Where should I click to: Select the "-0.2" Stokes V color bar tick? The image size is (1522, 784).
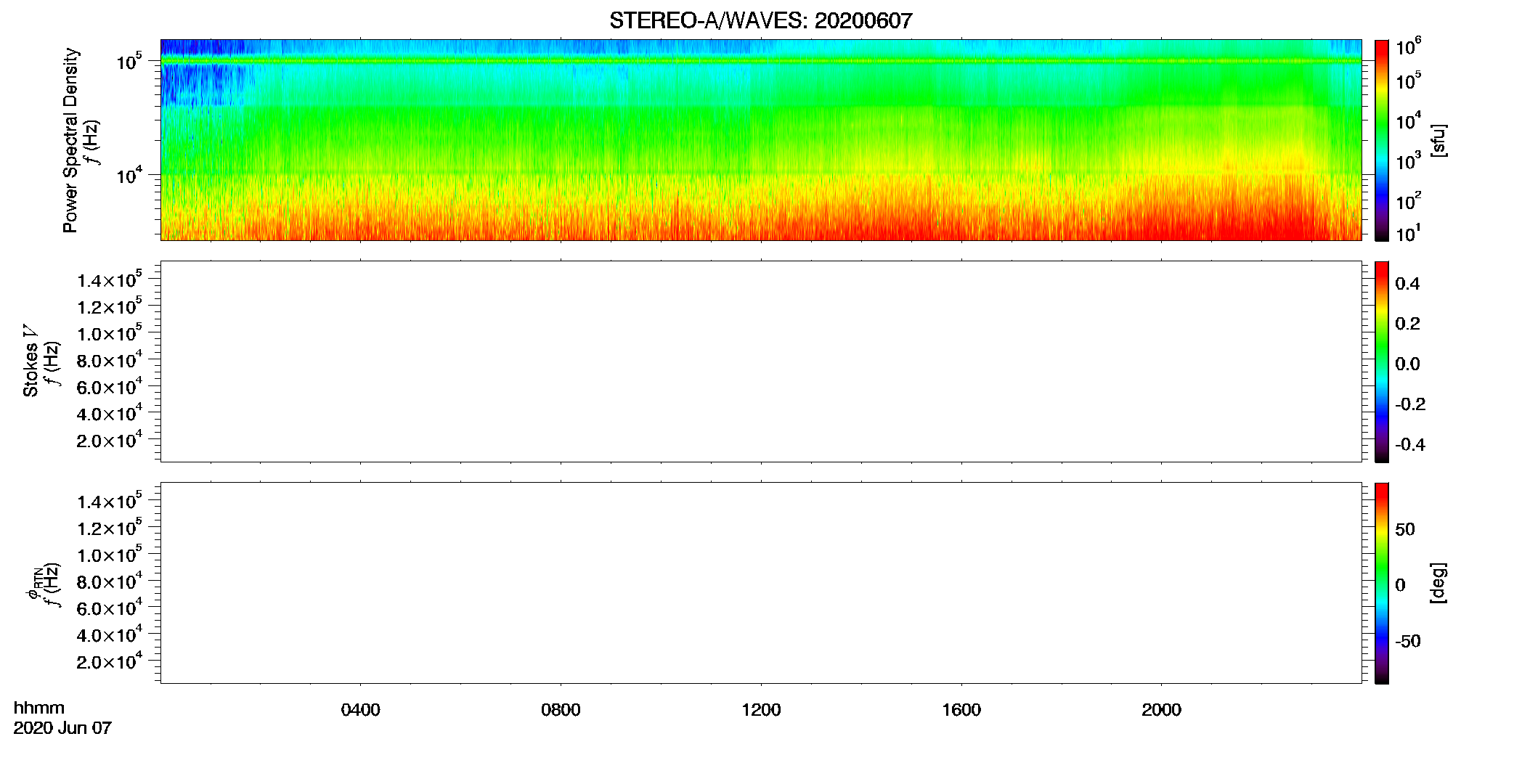pyautogui.click(x=1410, y=404)
